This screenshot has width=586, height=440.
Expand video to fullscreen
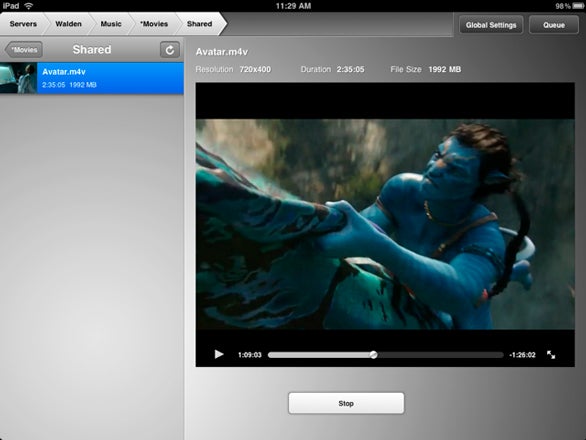551,354
